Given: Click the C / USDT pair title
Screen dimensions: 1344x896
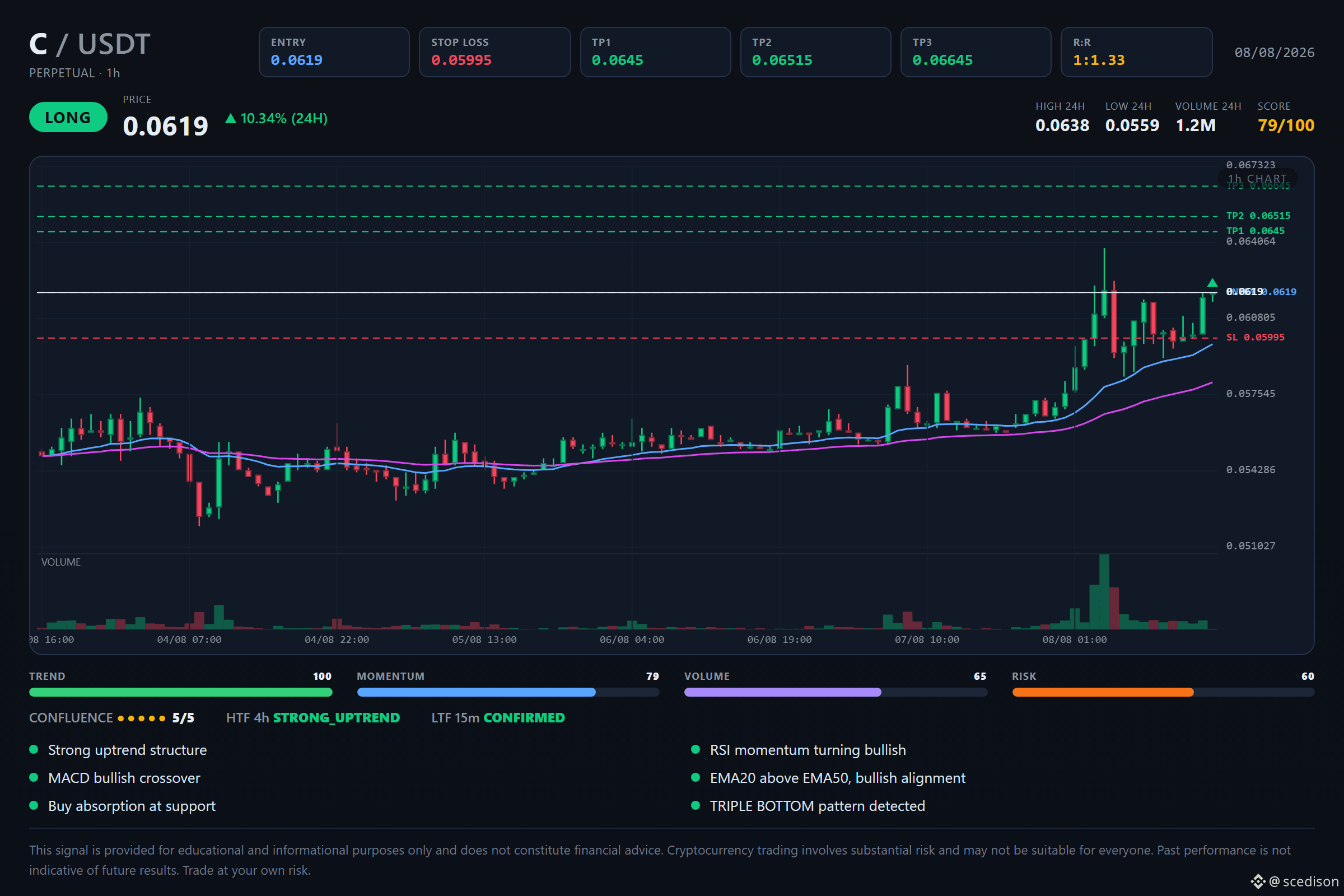Looking at the screenshot, I should (x=90, y=44).
